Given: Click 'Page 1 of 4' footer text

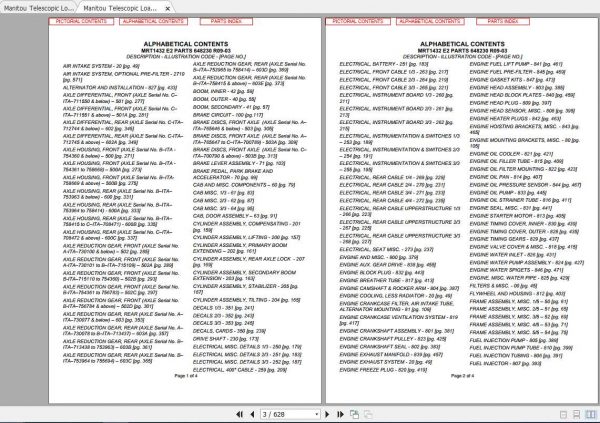Looking at the screenshot, I should point(186,376).
